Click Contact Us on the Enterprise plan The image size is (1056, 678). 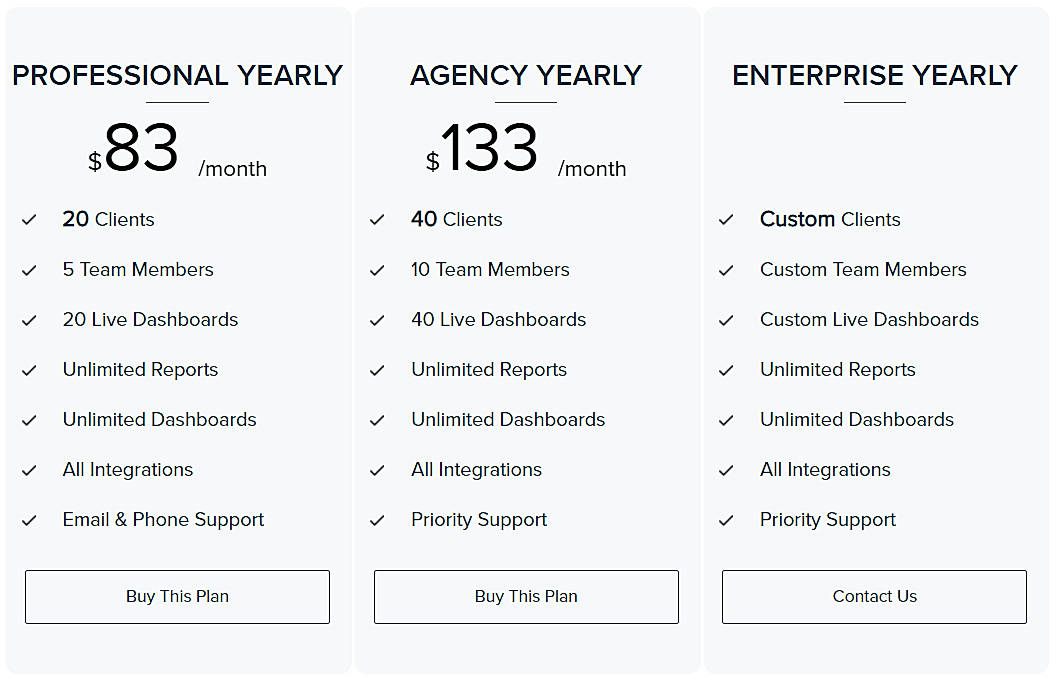click(x=874, y=596)
